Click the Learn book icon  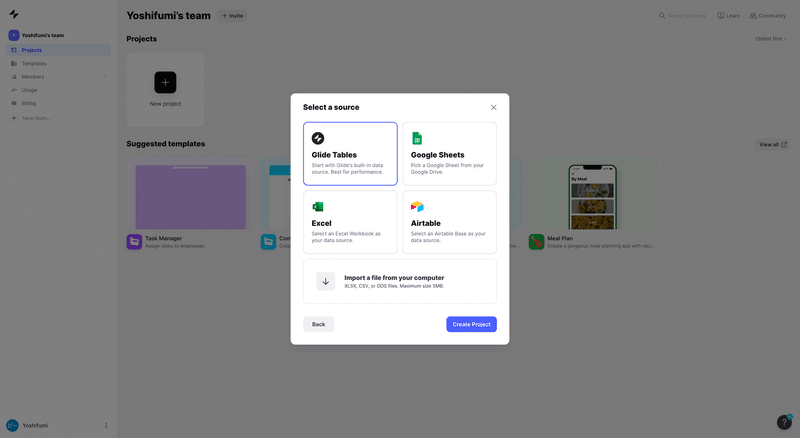[x=720, y=16]
